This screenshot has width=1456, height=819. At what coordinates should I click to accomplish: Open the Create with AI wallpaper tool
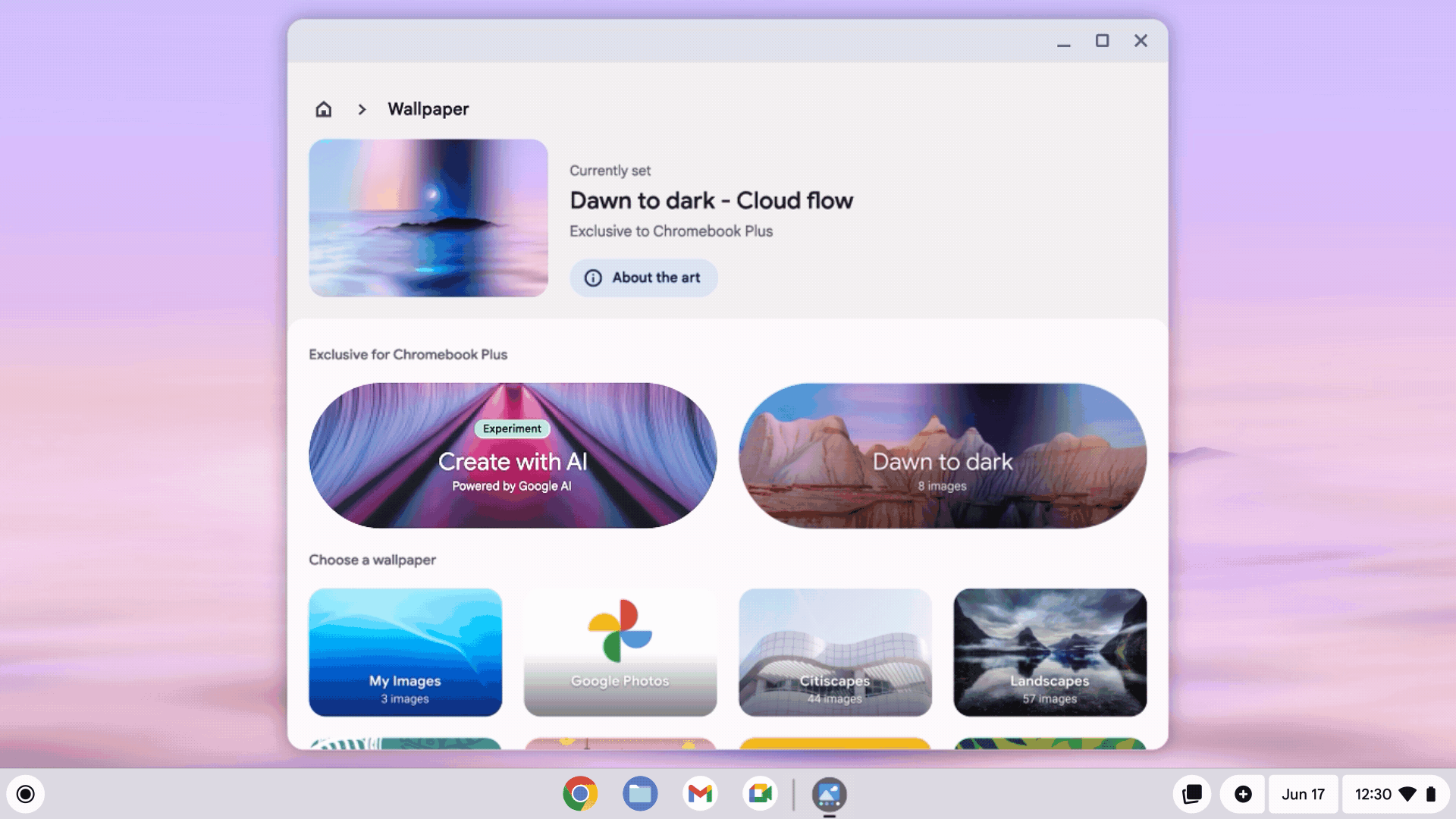(x=512, y=455)
